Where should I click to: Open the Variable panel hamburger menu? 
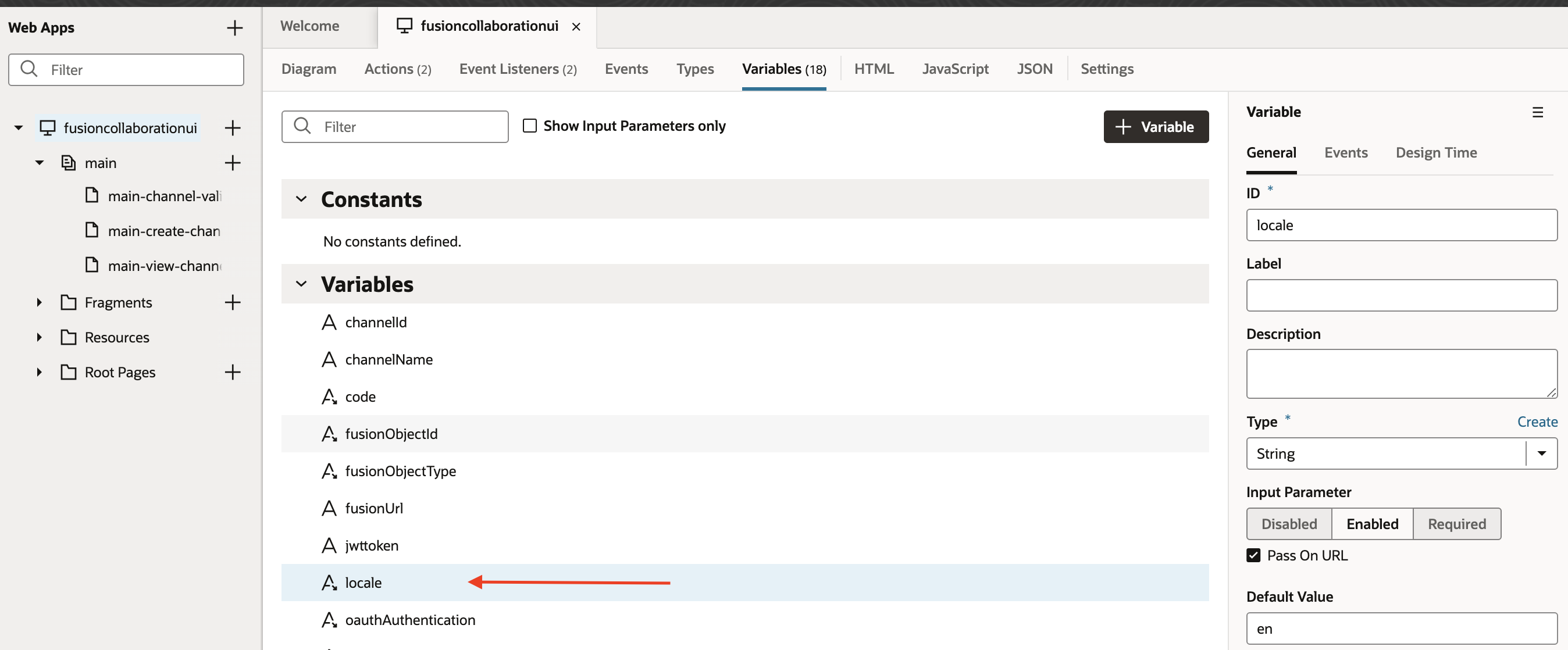click(1538, 112)
